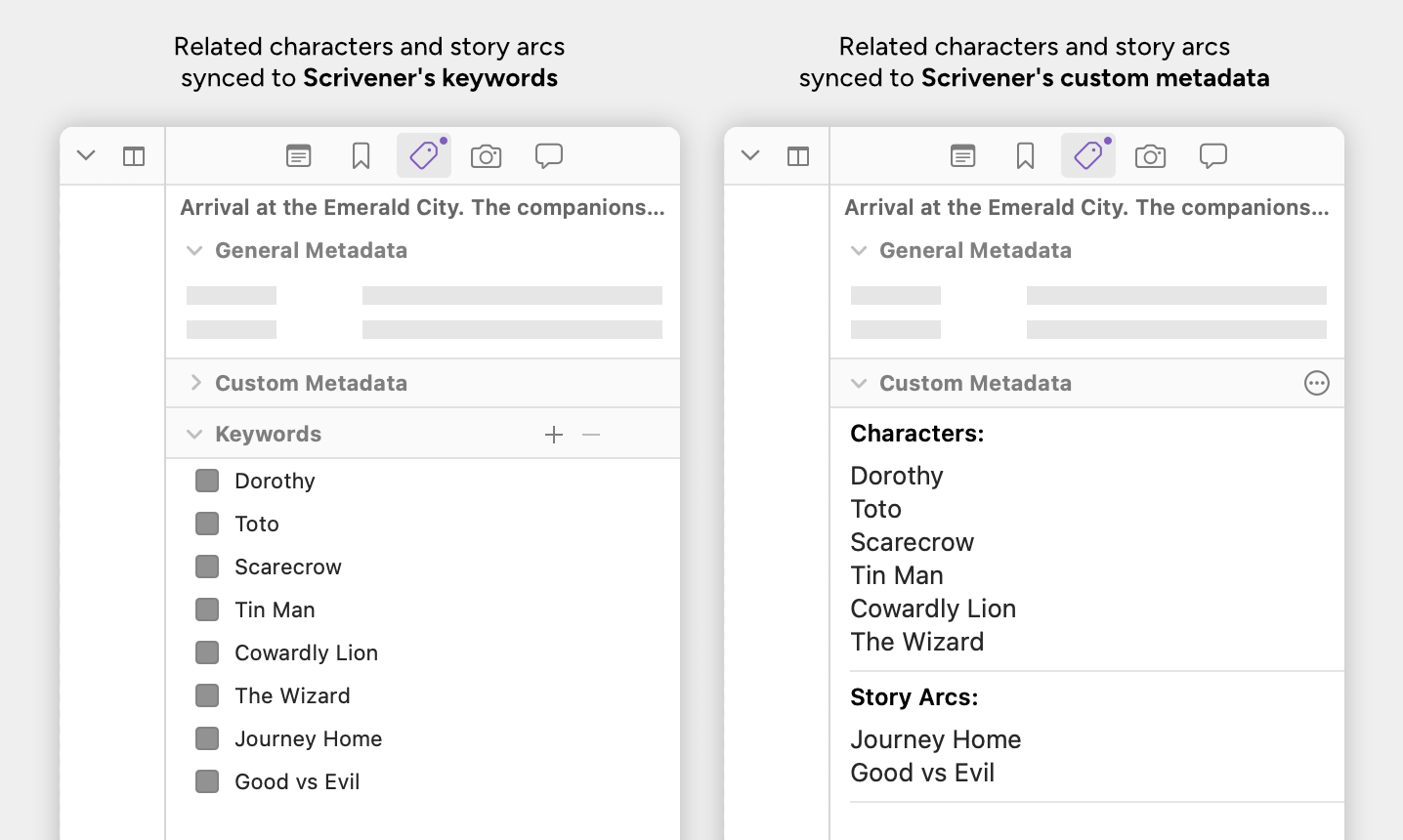Click the Cowardly Lion keyword color chip
1403x840 pixels.
point(207,652)
